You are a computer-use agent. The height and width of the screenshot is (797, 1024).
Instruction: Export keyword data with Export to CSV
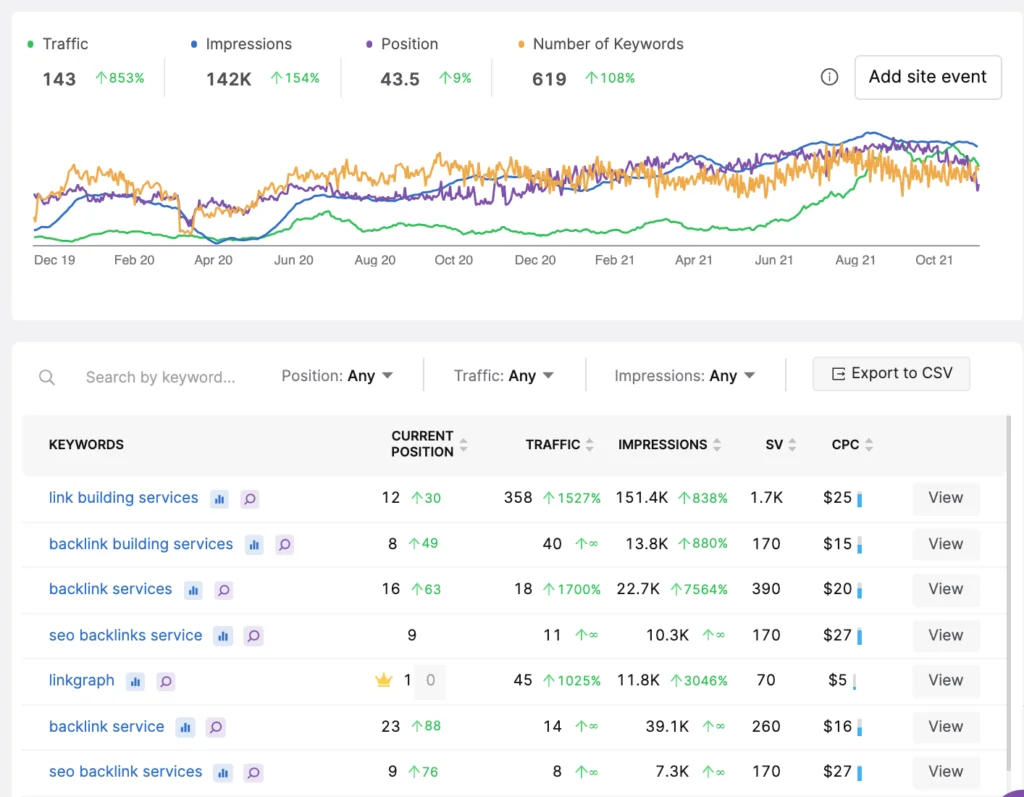(891, 374)
